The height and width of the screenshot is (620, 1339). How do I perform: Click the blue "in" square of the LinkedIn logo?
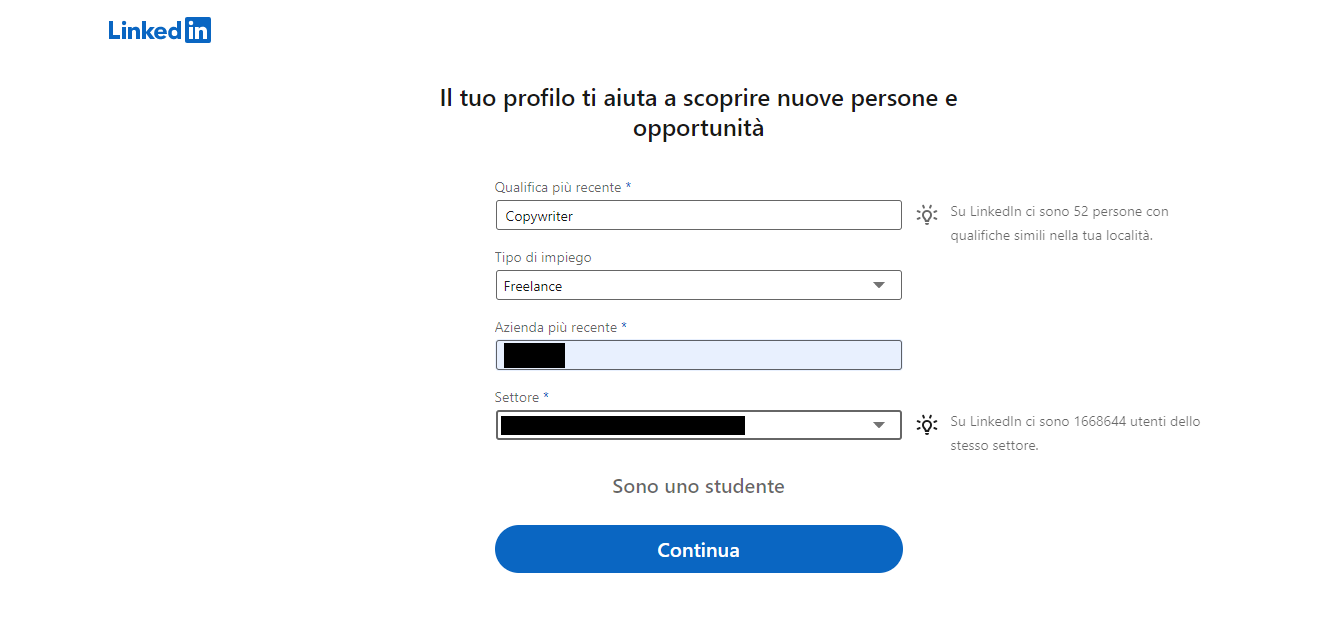[x=199, y=29]
